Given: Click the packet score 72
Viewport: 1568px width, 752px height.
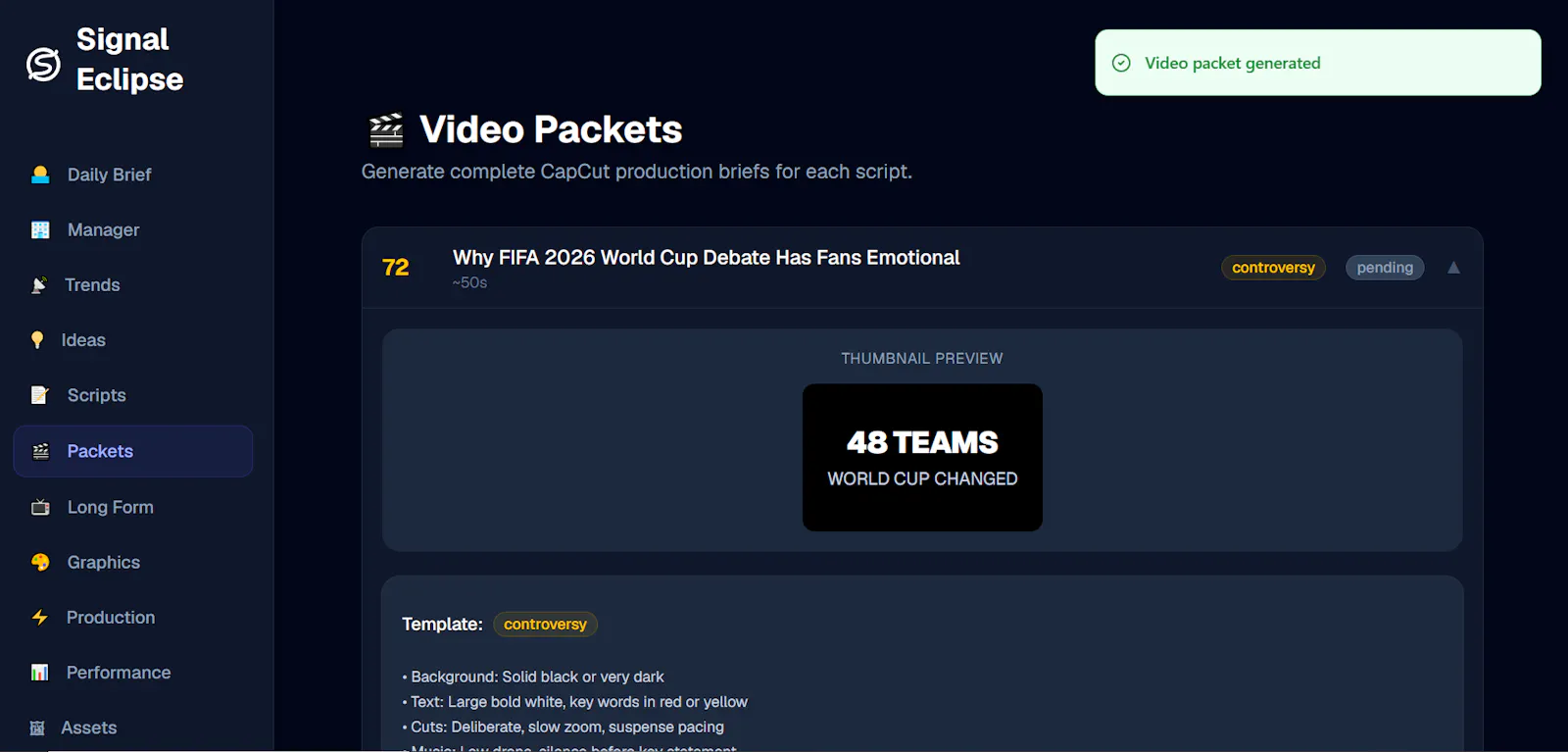Looking at the screenshot, I should (x=396, y=268).
